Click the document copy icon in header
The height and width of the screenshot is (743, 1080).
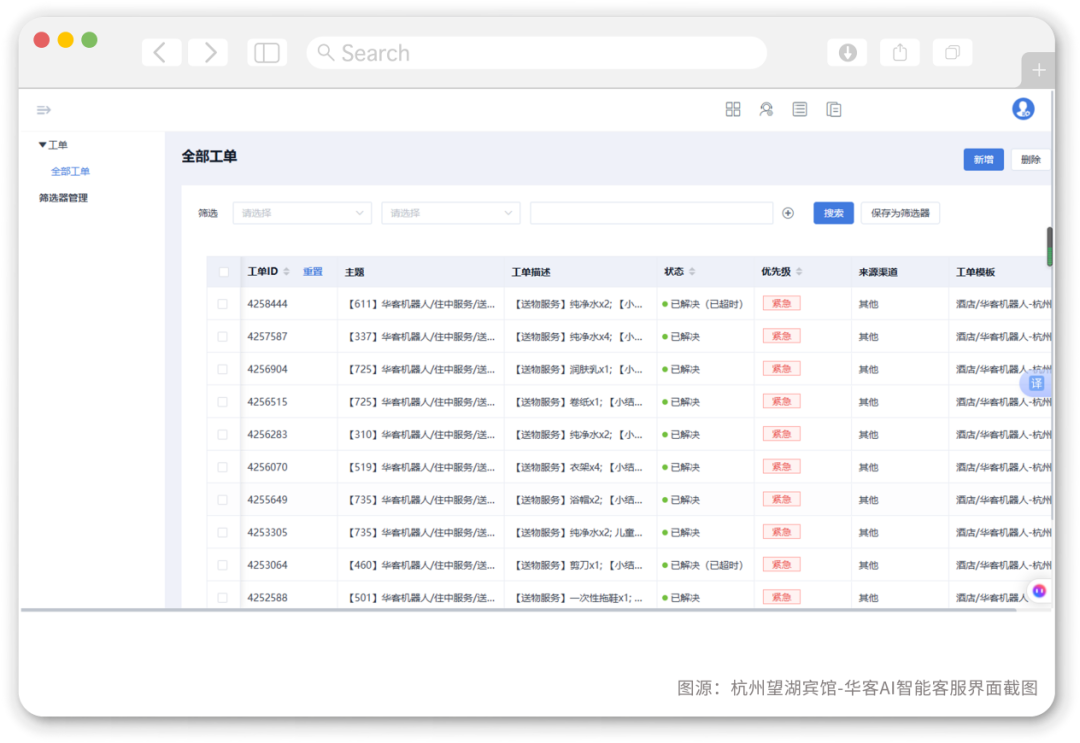[833, 109]
